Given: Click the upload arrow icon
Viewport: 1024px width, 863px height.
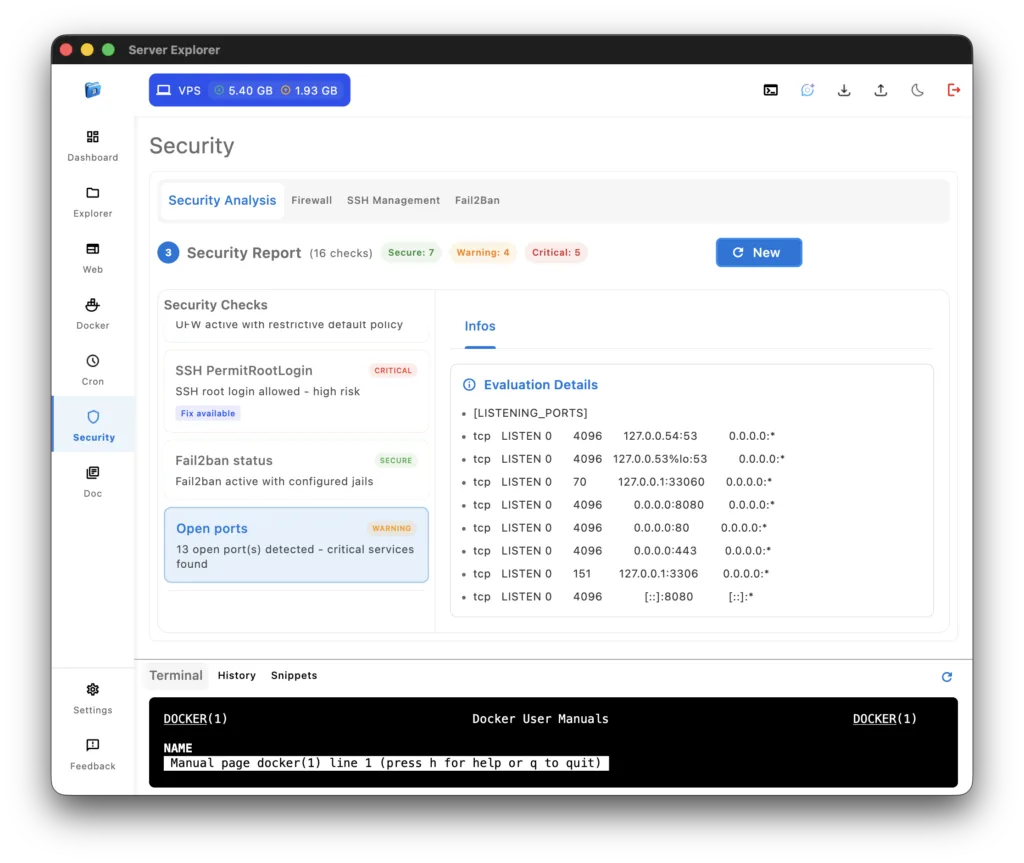Looking at the screenshot, I should (x=881, y=90).
